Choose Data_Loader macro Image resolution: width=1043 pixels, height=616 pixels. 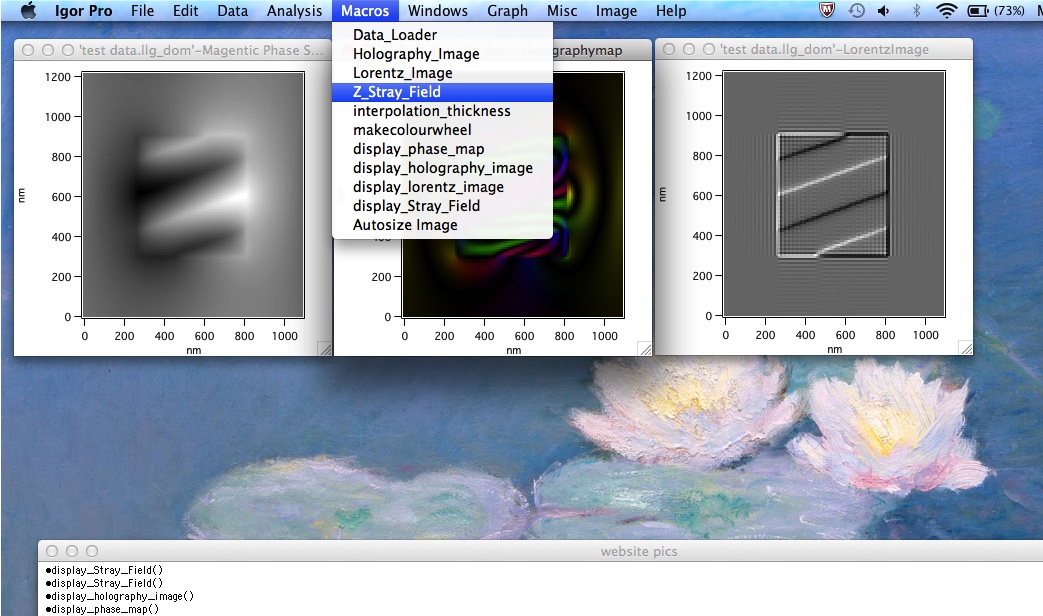coord(394,35)
